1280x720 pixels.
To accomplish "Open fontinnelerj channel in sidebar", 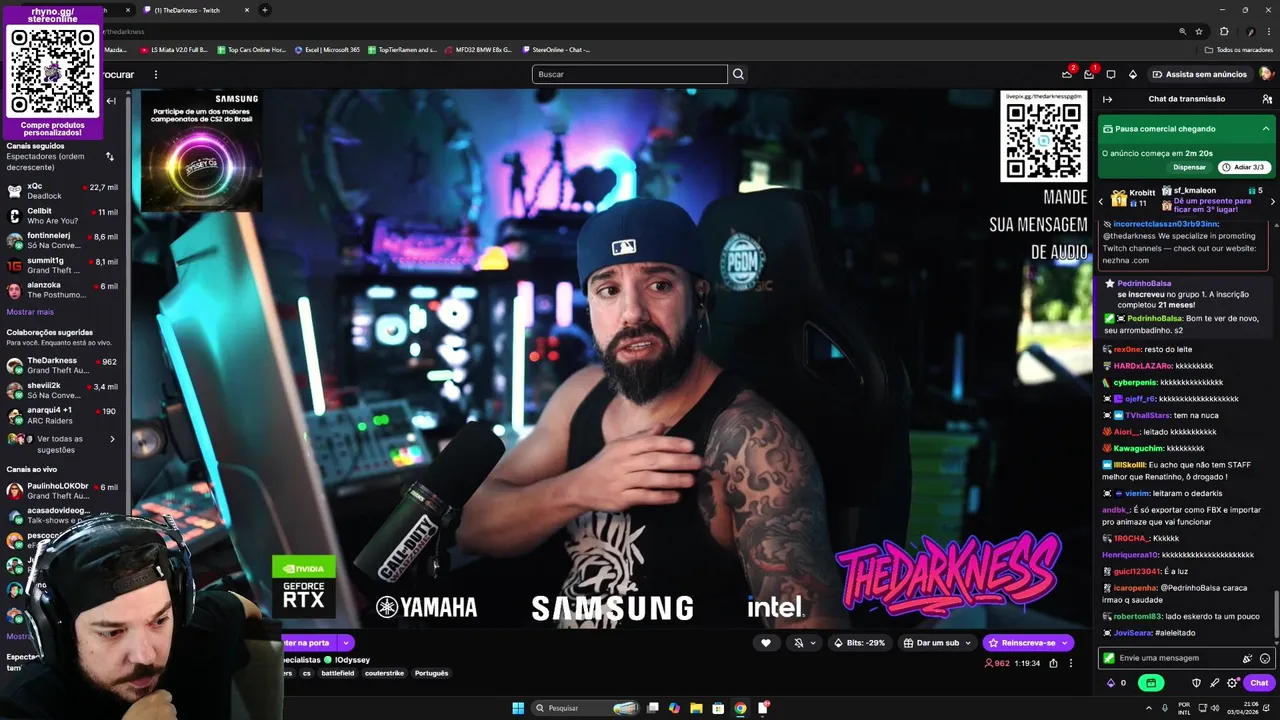I will tap(62, 241).
